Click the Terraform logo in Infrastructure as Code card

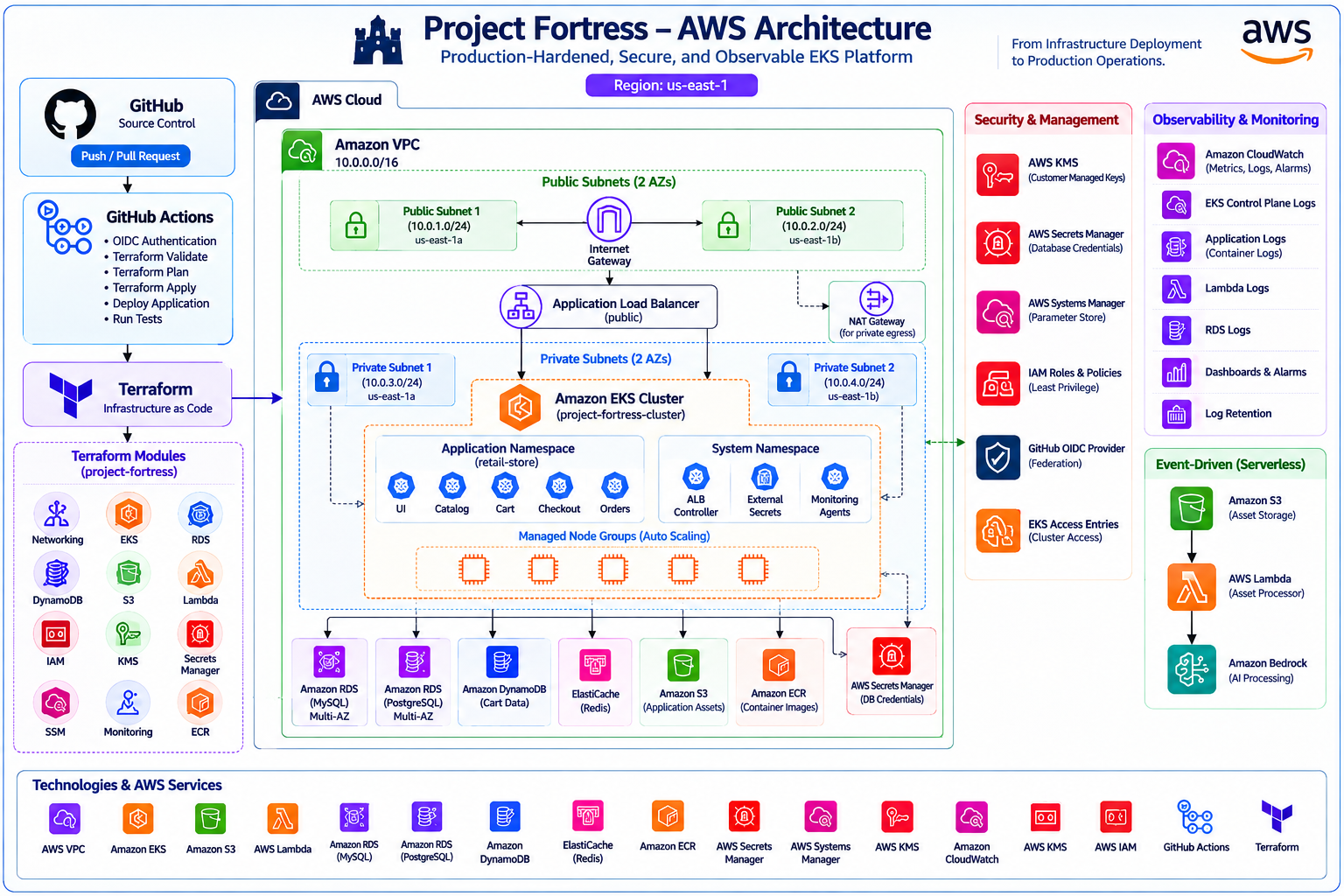tap(71, 394)
